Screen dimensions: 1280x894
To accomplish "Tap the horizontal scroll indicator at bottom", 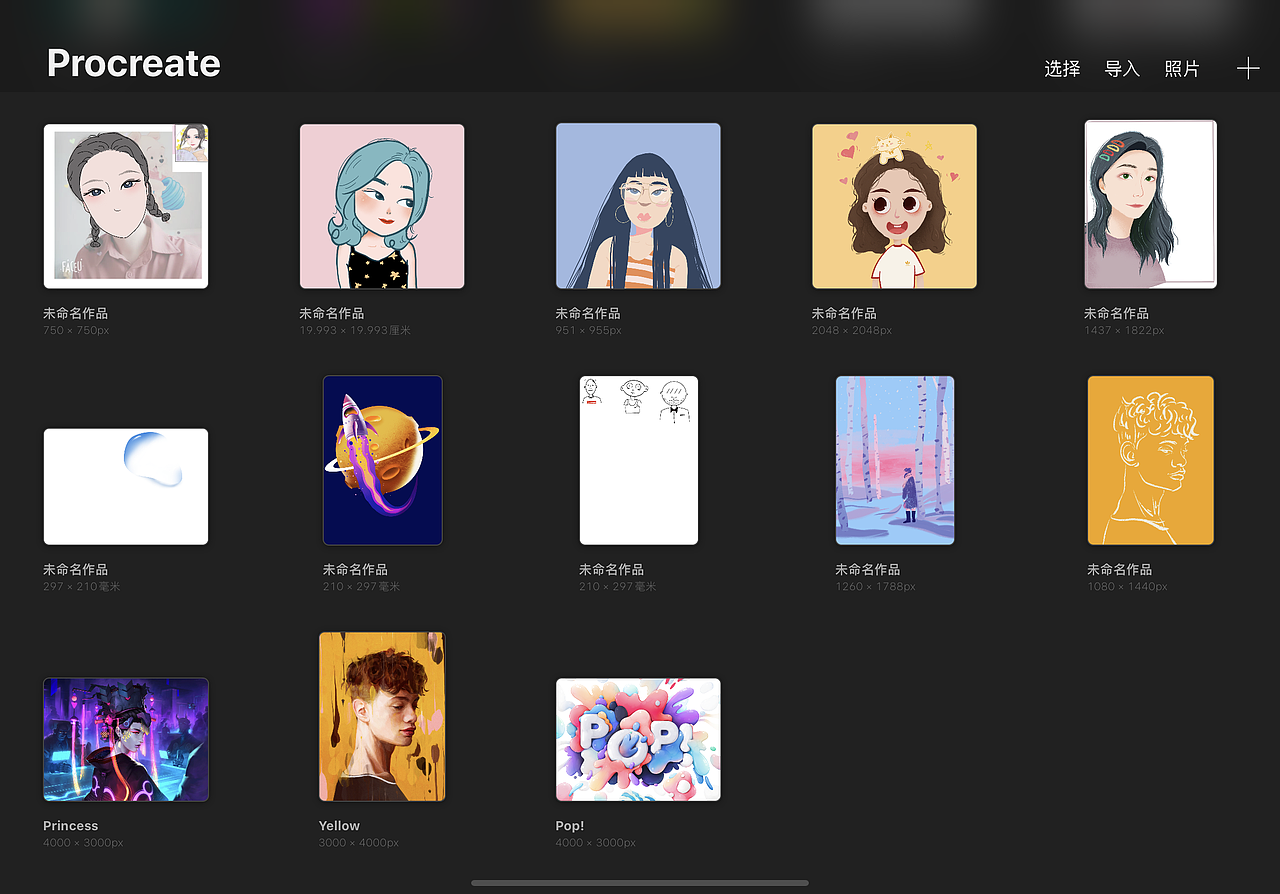I will coord(638,882).
